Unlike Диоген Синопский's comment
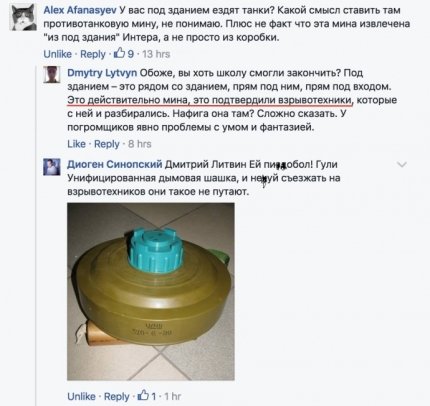430x406 pixels. pos(81,396)
